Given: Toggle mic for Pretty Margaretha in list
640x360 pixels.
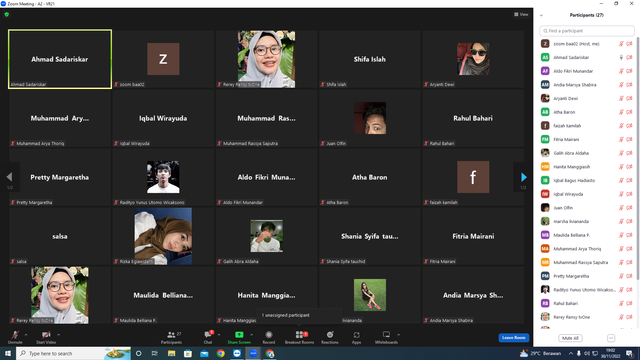Looking at the screenshot, I should pos(621,276).
